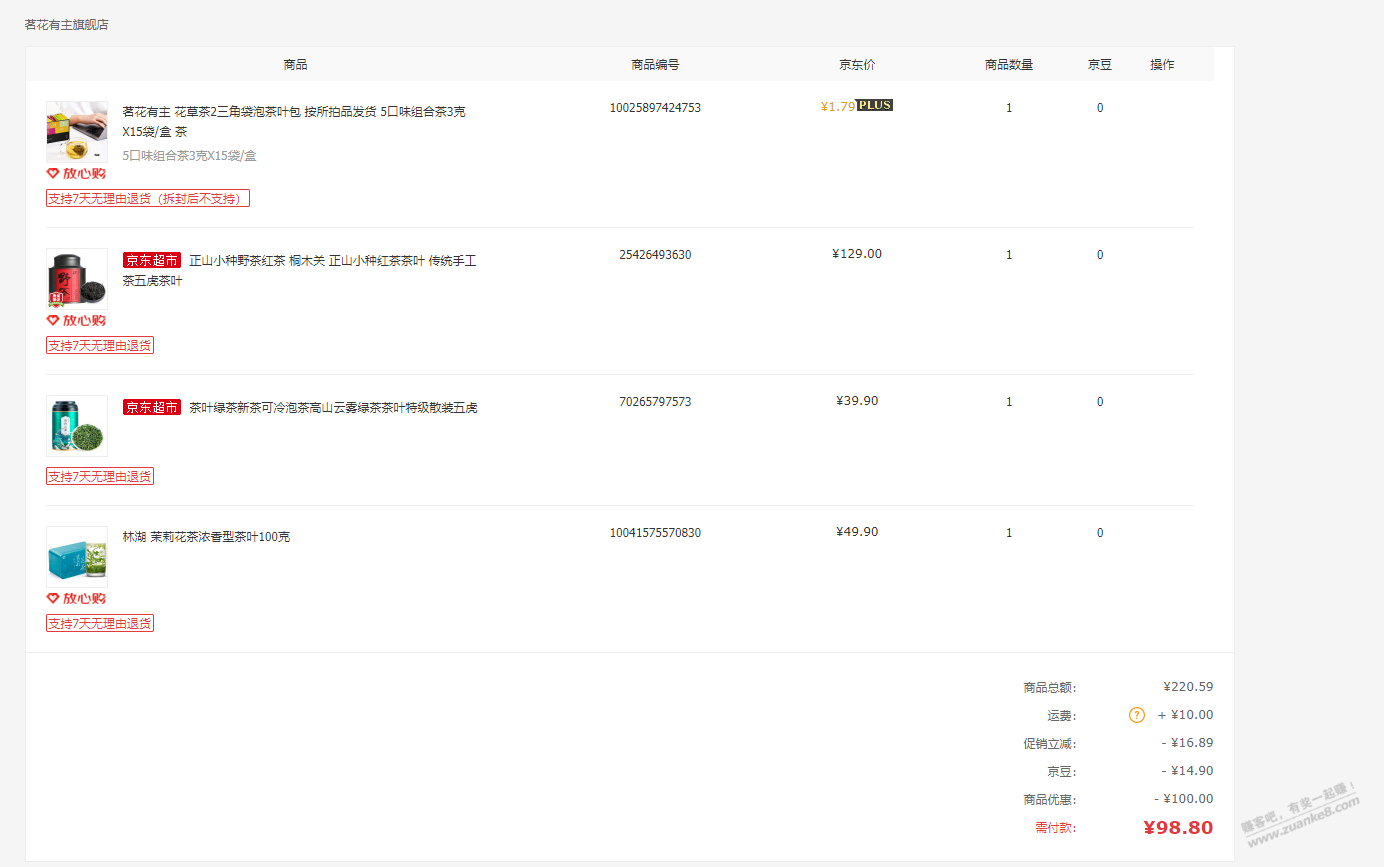
Task: Click the 京豆 column header
Action: 1100,64
